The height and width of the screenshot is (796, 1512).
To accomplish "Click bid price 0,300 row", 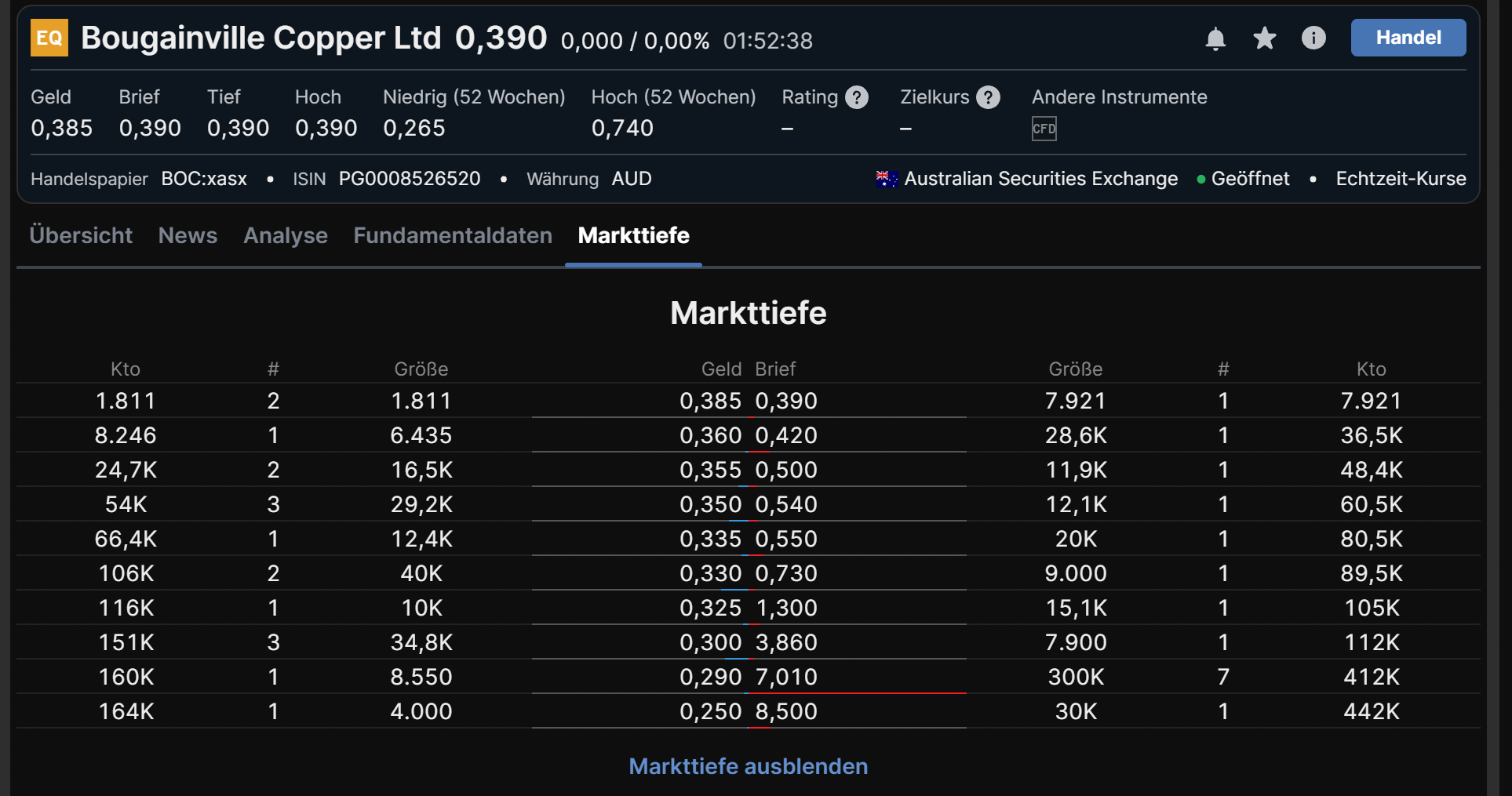I will (x=711, y=642).
